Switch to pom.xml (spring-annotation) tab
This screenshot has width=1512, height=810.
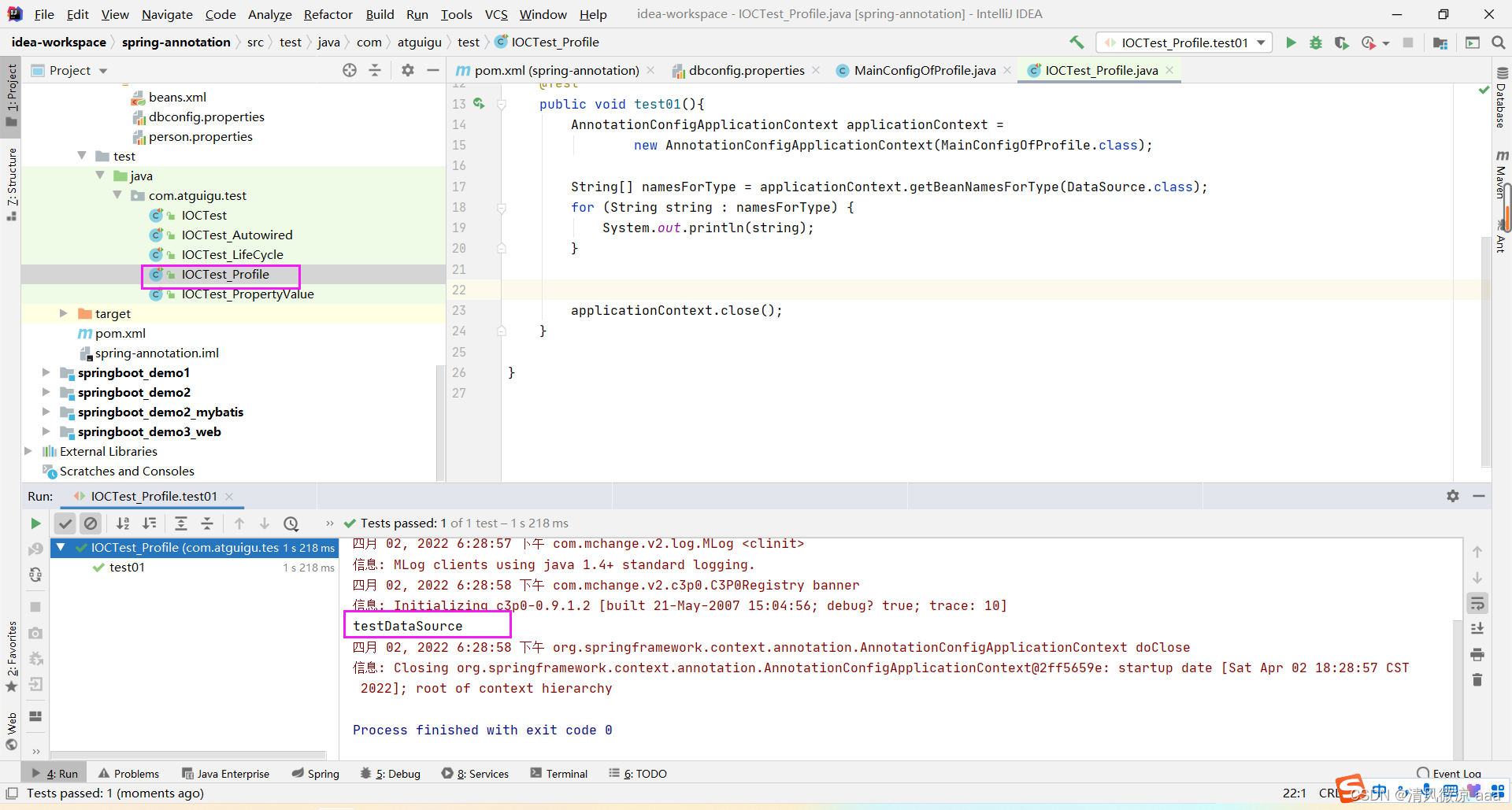(x=555, y=70)
